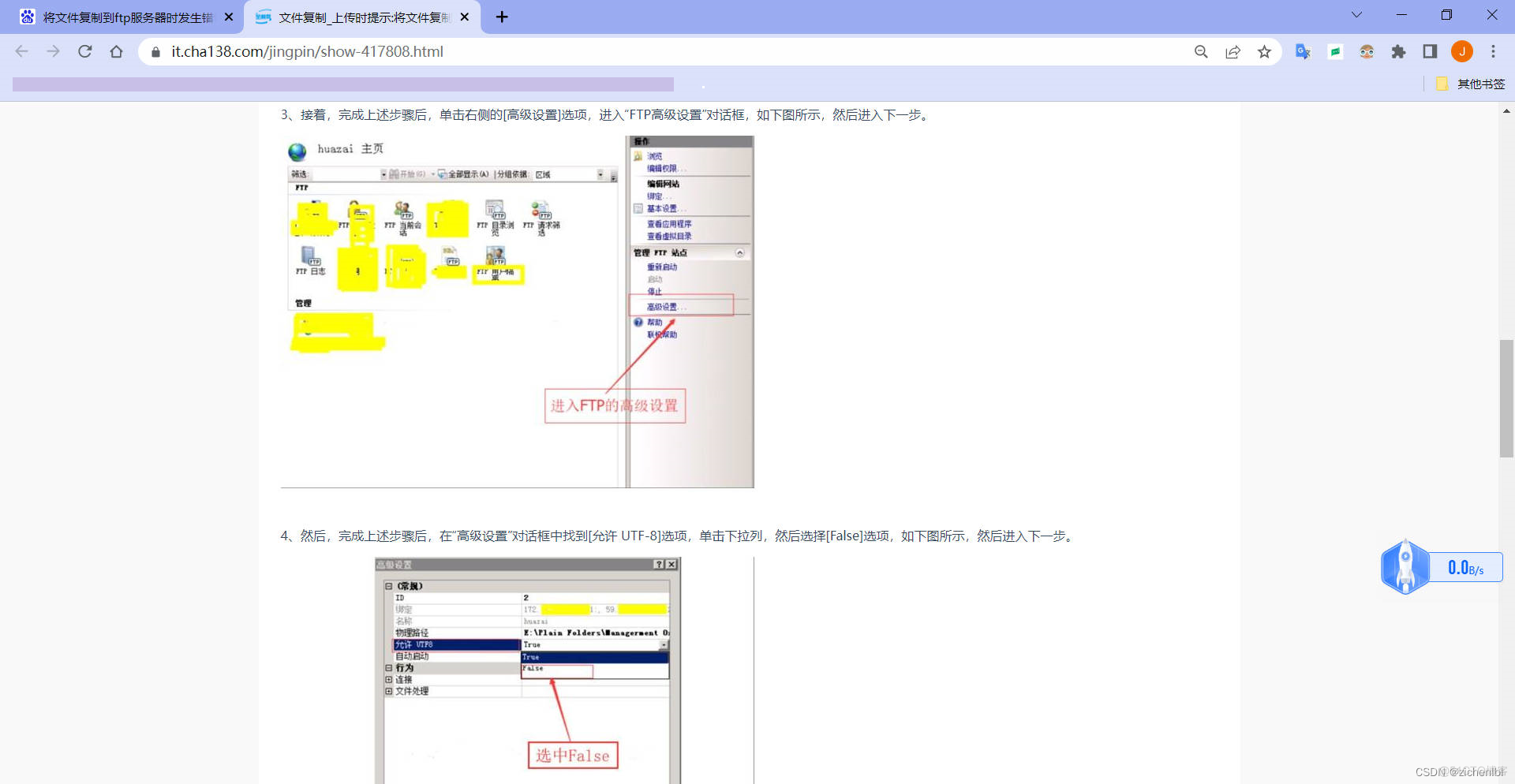Click the browser back arrow
This screenshot has width=1515, height=784.
click(21, 51)
